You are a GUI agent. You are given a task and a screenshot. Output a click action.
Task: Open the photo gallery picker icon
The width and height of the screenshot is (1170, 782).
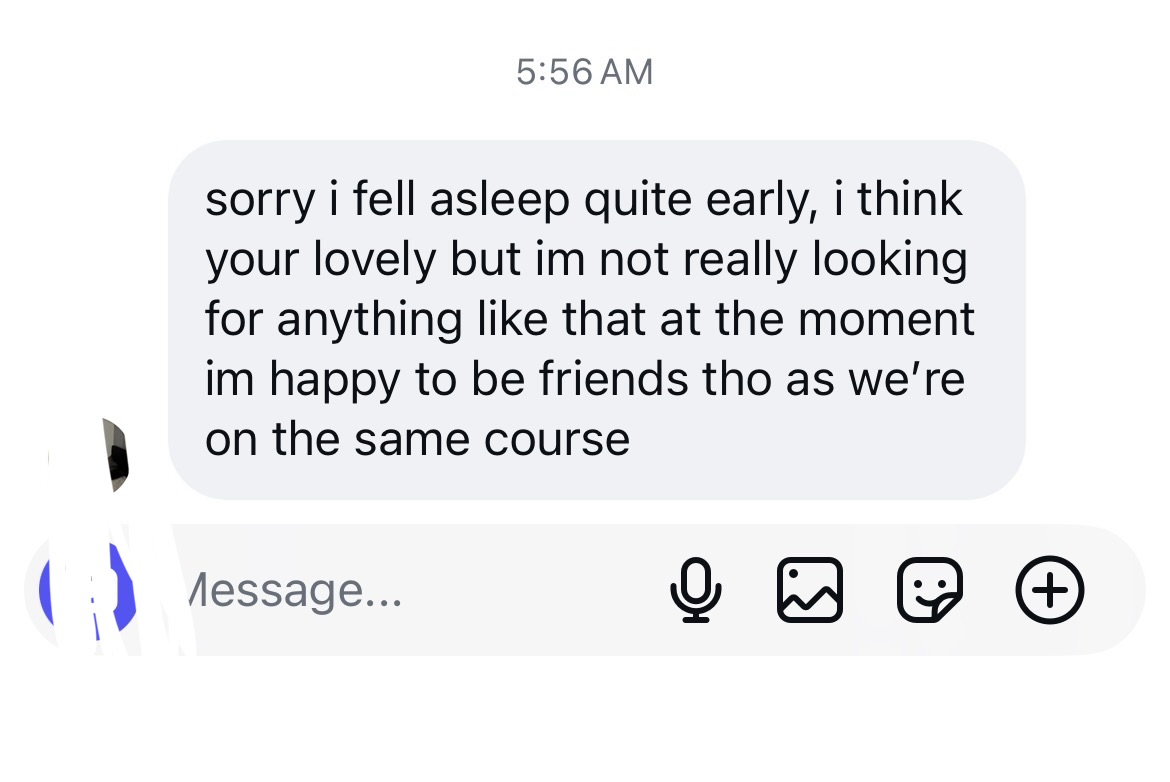pyautogui.click(x=809, y=590)
